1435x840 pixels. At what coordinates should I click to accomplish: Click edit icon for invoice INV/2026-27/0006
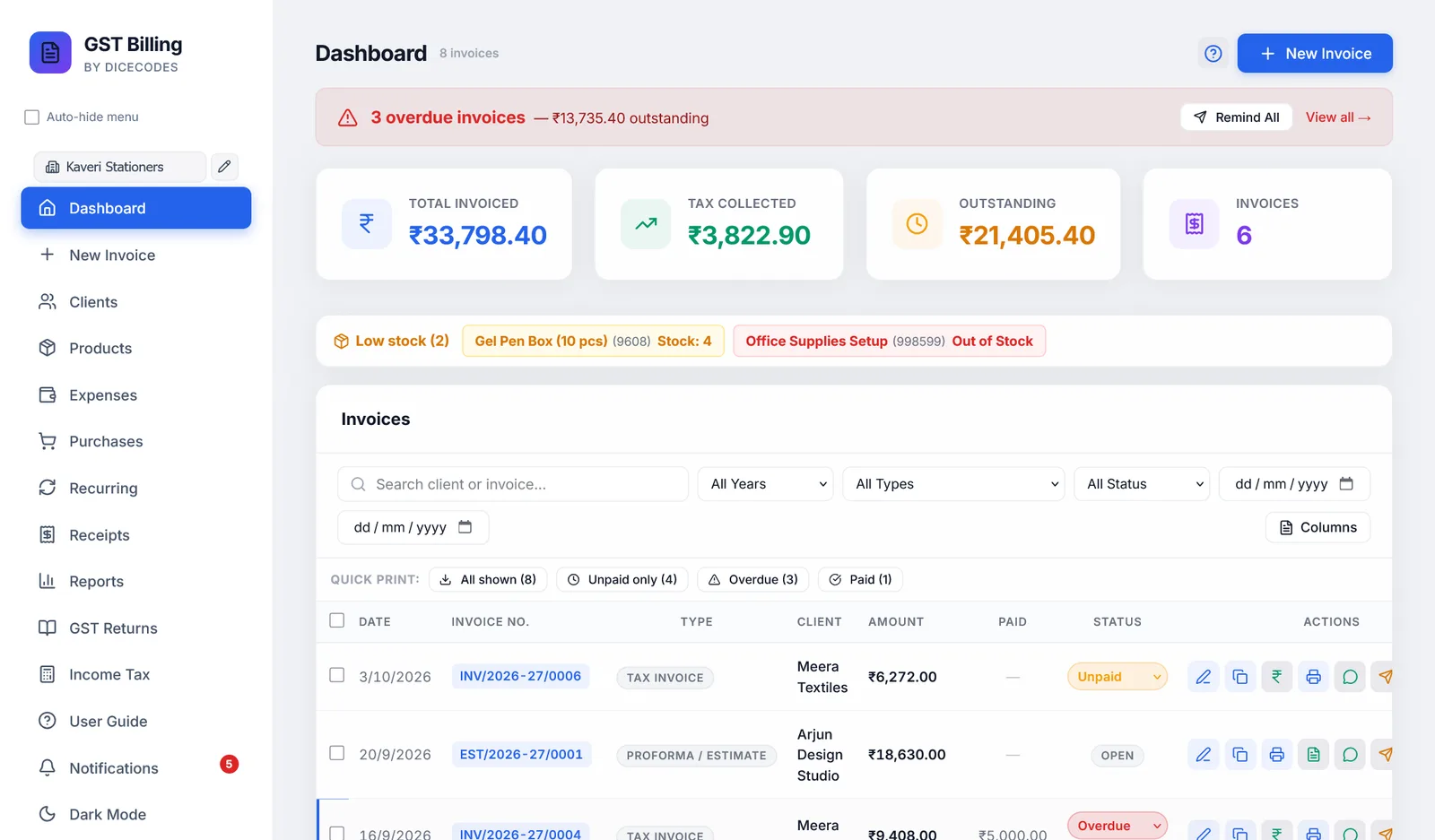(1203, 677)
